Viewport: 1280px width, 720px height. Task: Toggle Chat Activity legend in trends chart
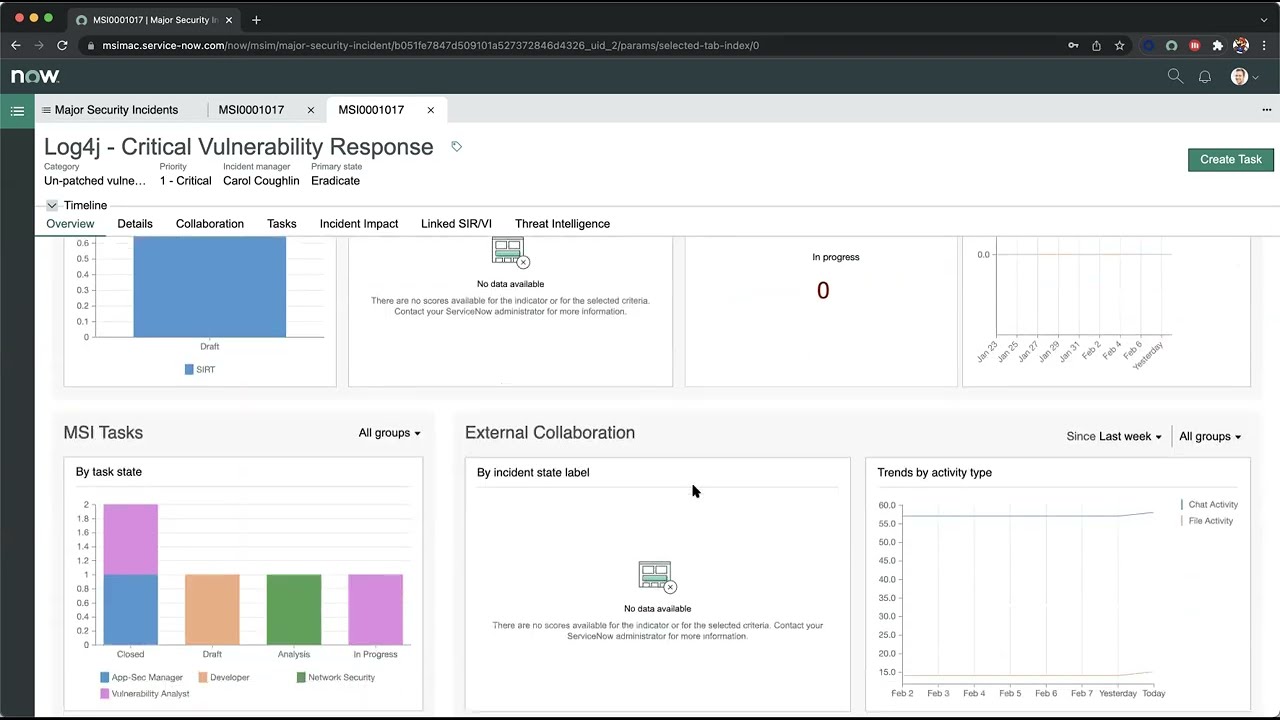(x=1210, y=505)
